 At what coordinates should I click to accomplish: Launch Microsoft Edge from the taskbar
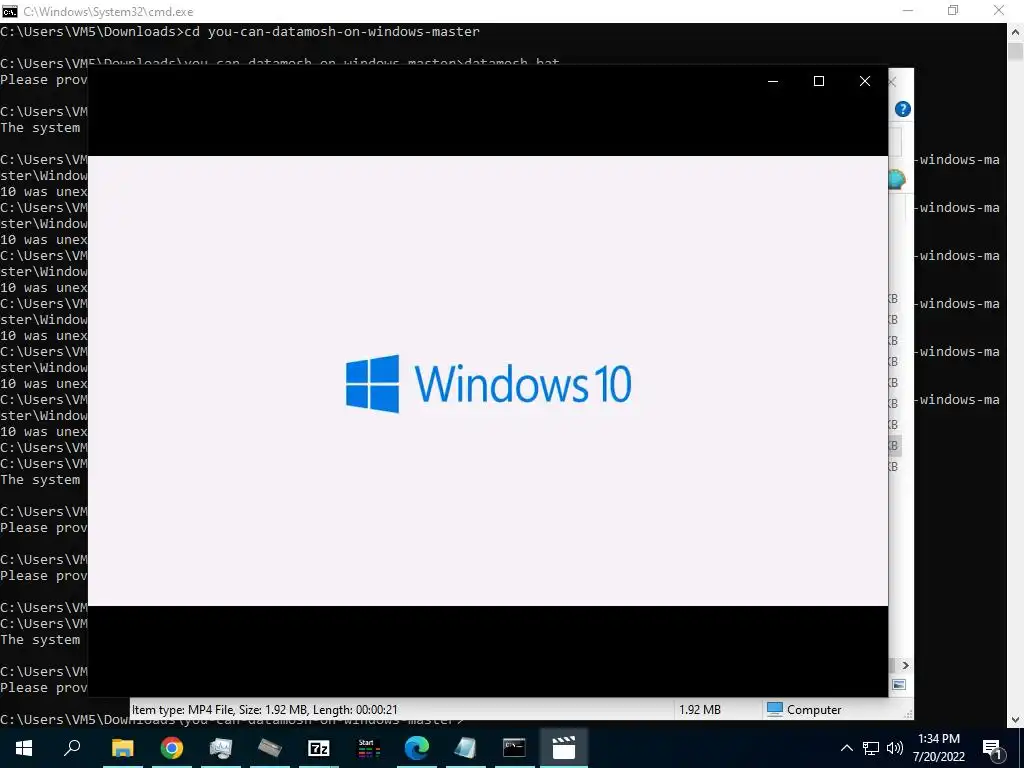tap(417, 748)
